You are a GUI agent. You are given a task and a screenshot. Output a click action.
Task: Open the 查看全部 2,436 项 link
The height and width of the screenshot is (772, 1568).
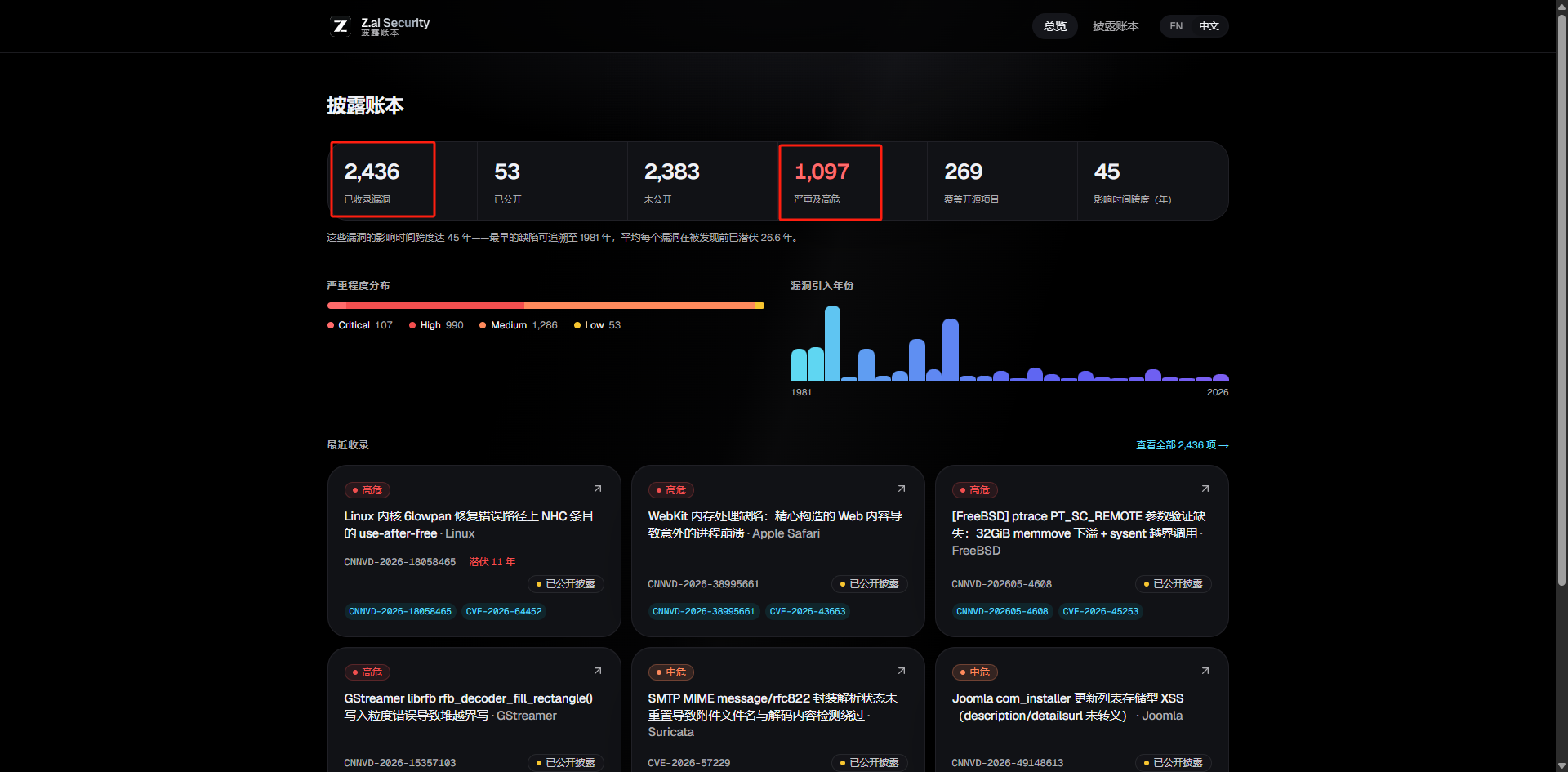coord(1182,445)
